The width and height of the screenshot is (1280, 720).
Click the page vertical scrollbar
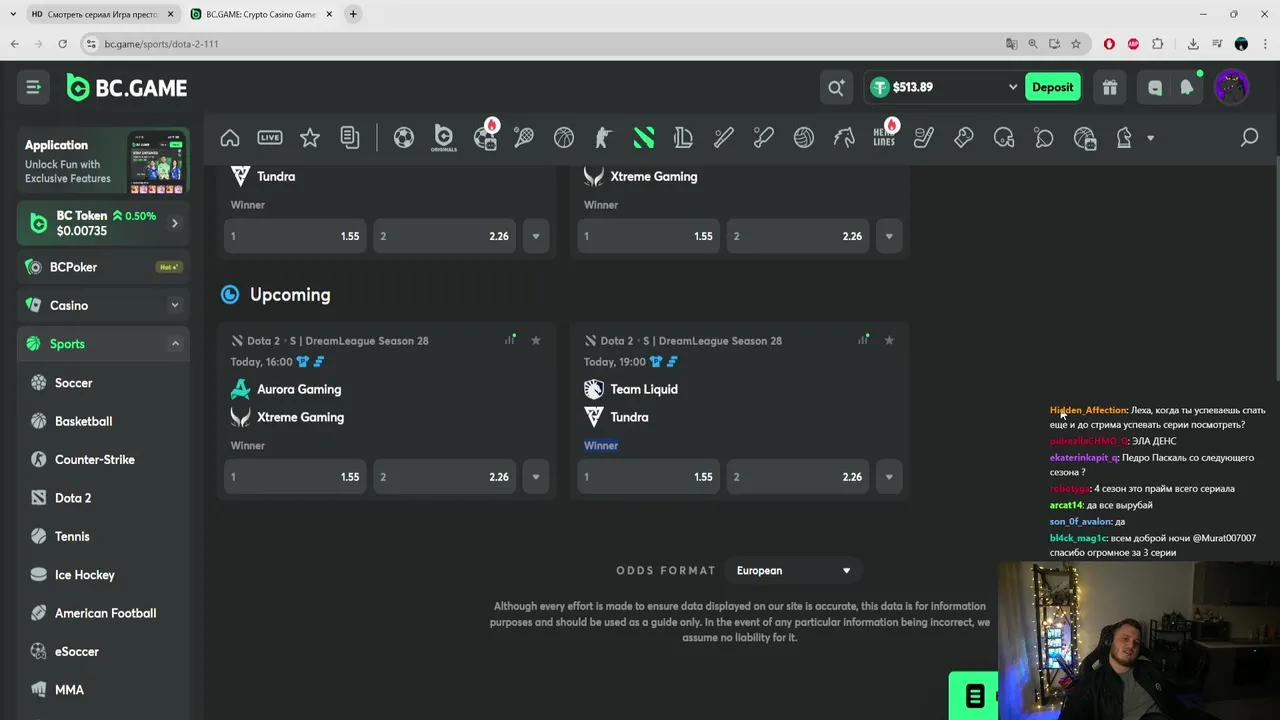tap(1276, 270)
